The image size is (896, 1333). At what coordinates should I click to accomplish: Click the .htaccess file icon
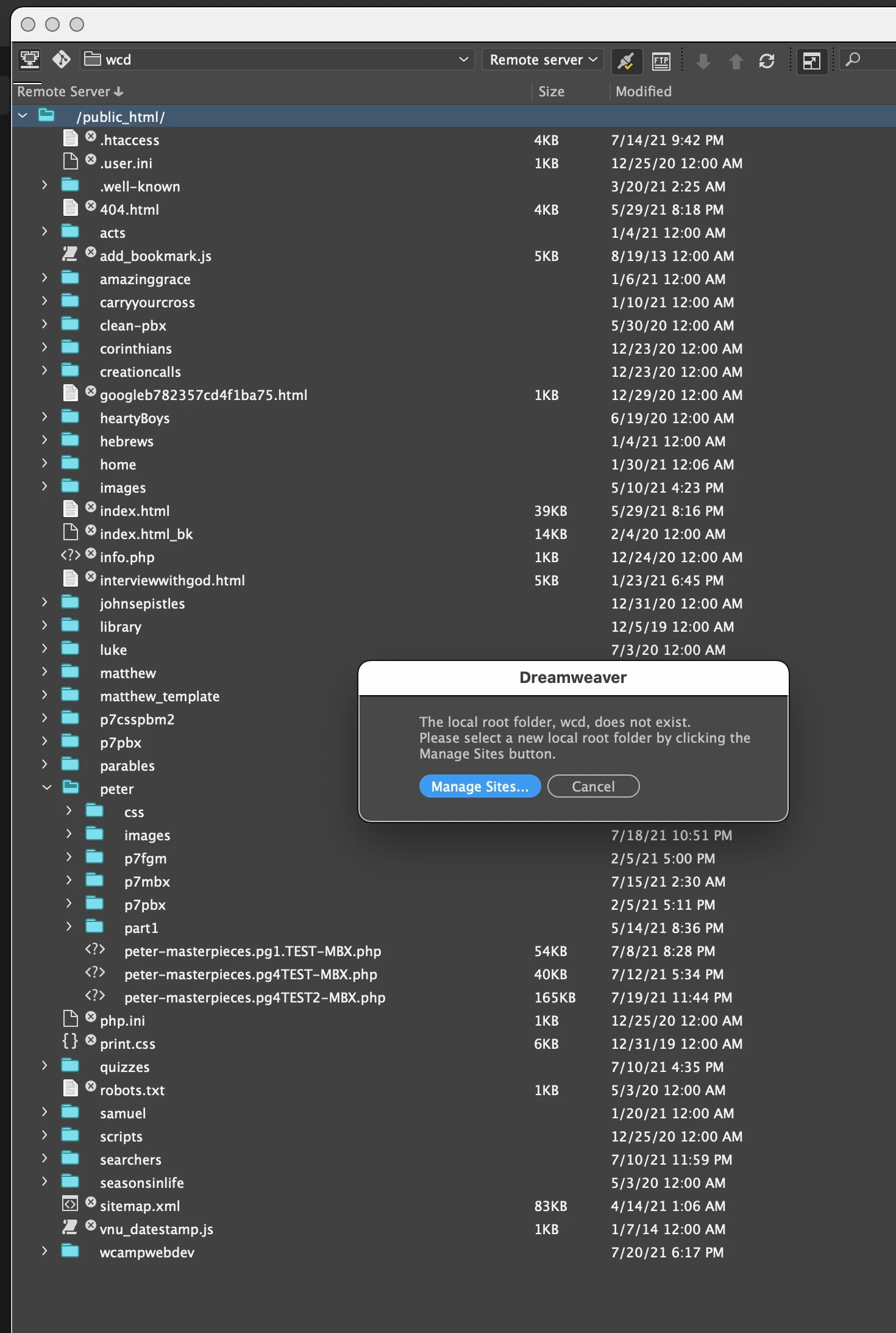(71, 138)
